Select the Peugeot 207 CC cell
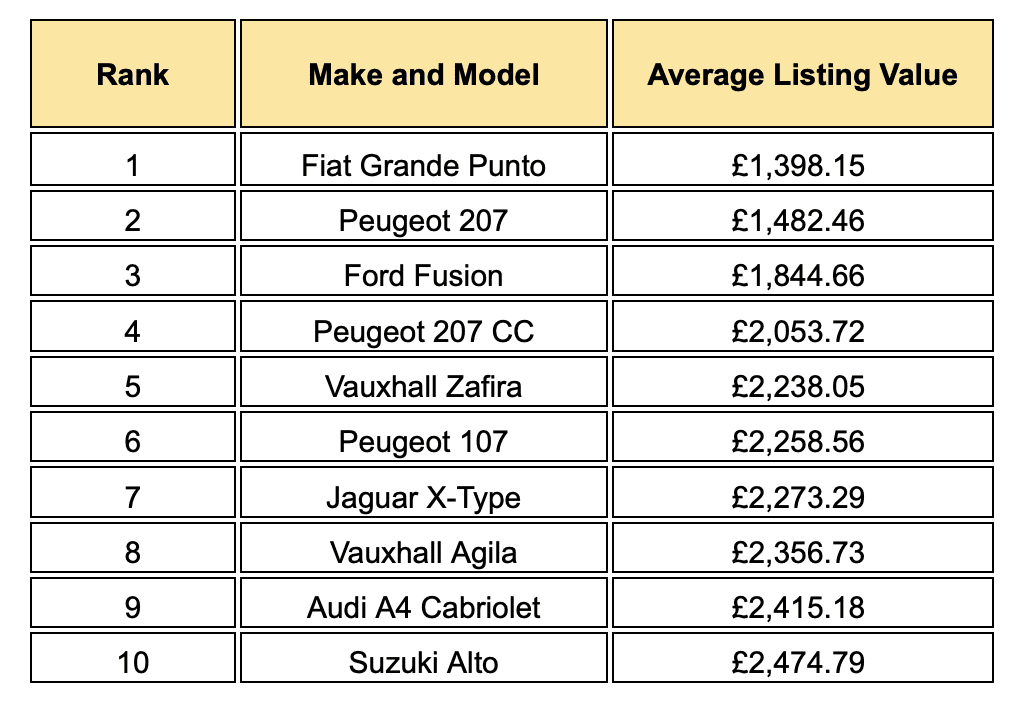Image resolution: width=1020 pixels, height=704 pixels. pos(423,326)
